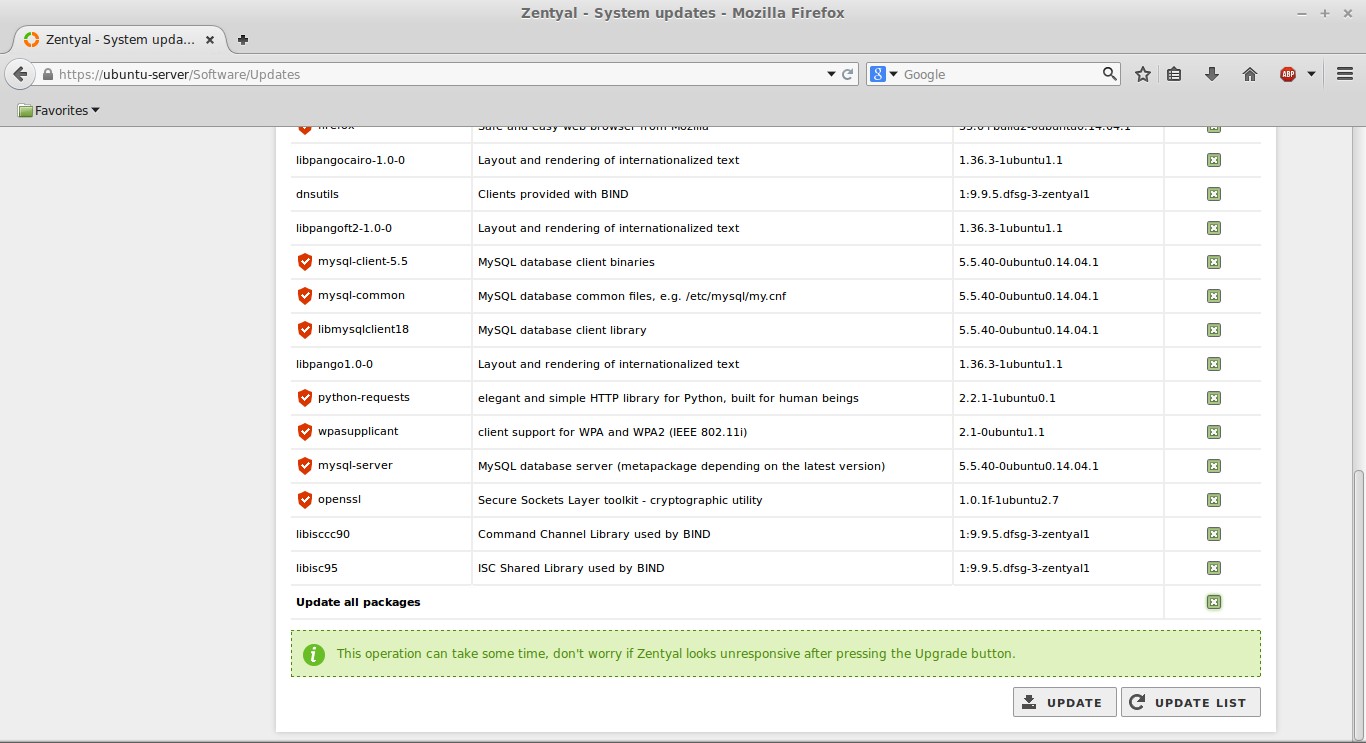Toggle the checkbox for dnsutils
This screenshot has height=743, width=1366.
point(1213,194)
